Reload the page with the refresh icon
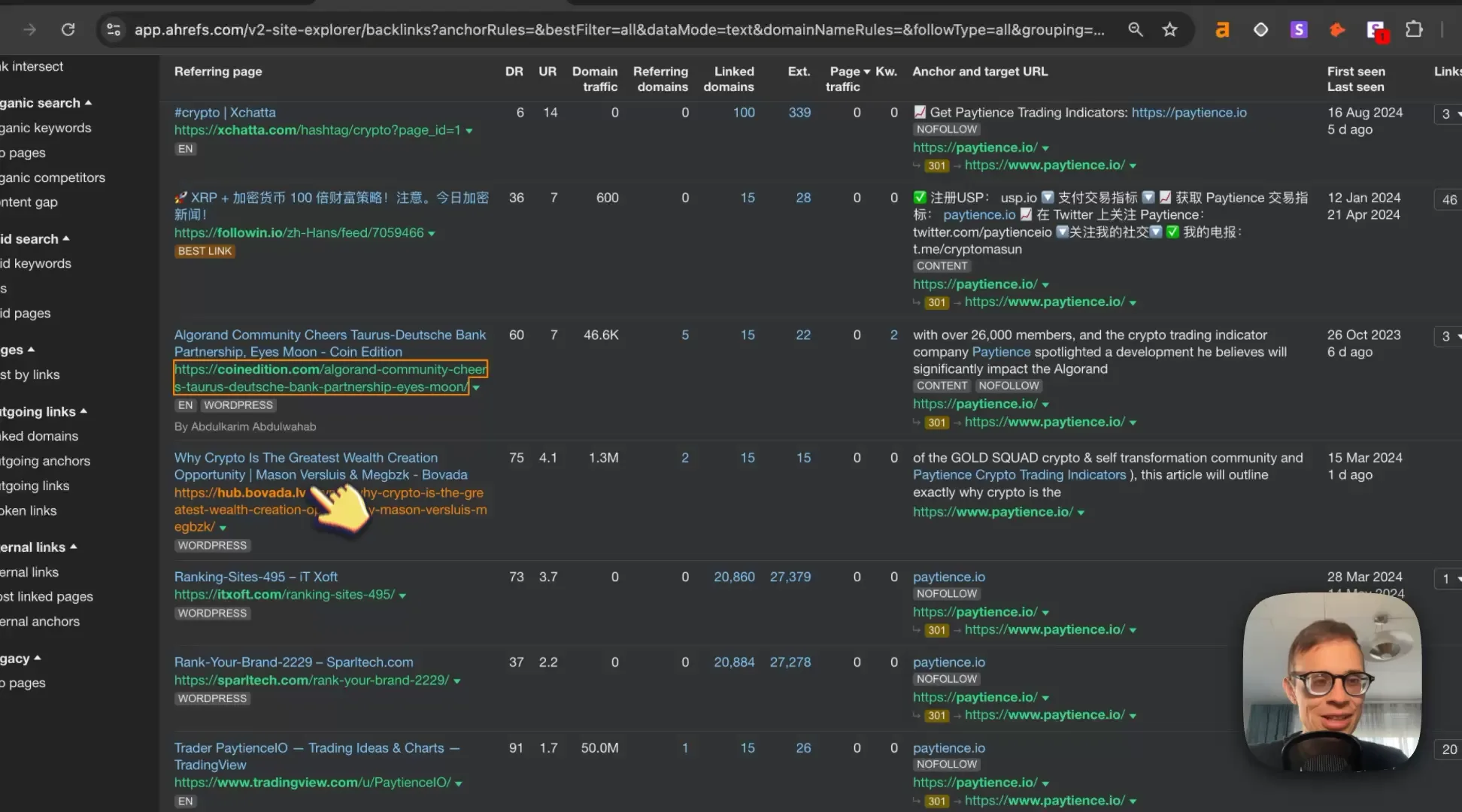The width and height of the screenshot is (1462, 812). (68, 29)
